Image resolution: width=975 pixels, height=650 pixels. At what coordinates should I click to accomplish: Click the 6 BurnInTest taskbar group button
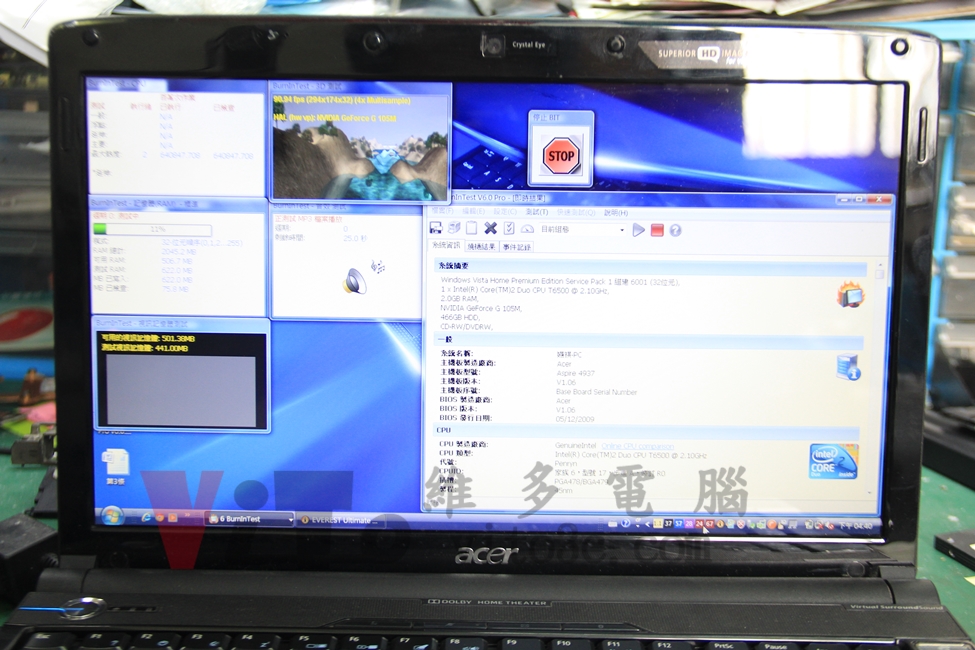(250, 518)
